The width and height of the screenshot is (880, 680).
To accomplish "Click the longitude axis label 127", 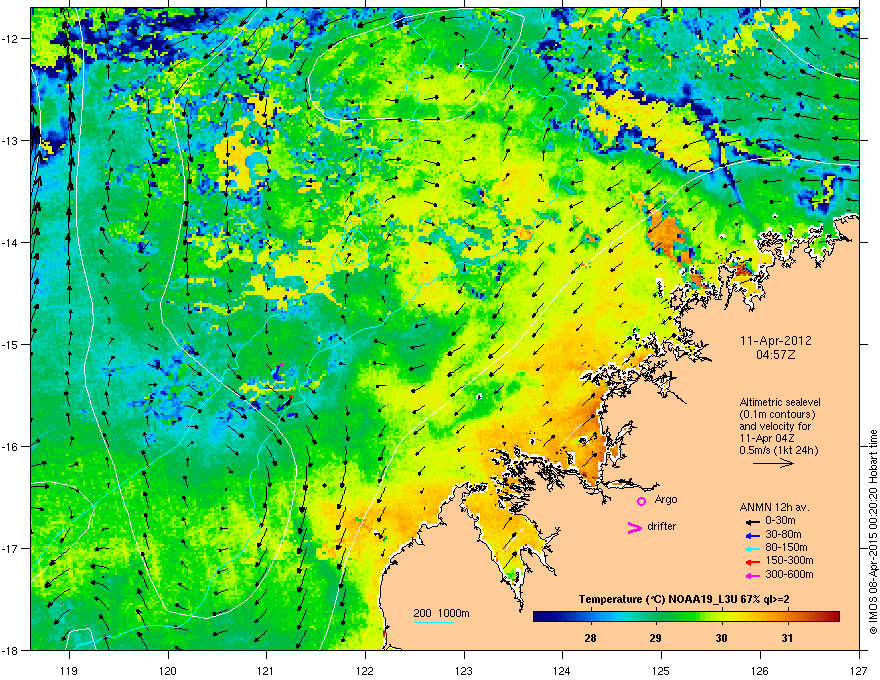I will click(x=859, y=670).
